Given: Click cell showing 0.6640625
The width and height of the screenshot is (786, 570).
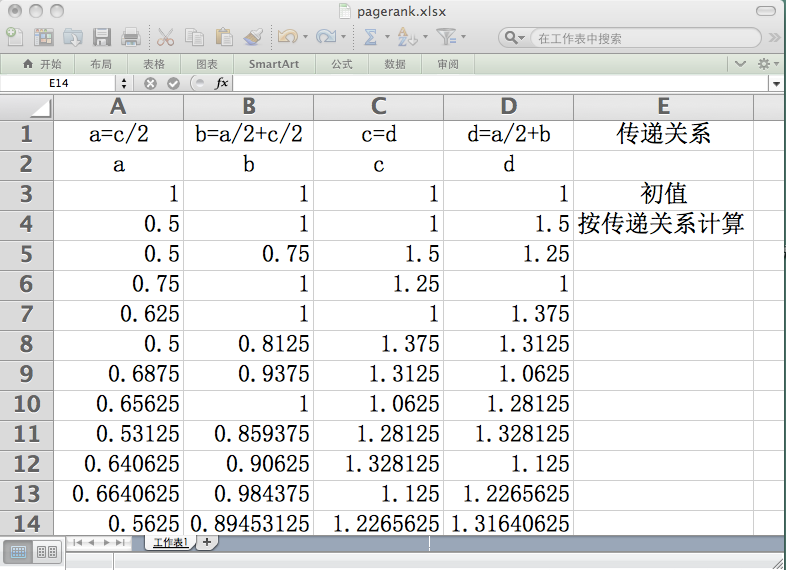Looking at the screenshot, I should pyautogui.click(x=118, y=495).
